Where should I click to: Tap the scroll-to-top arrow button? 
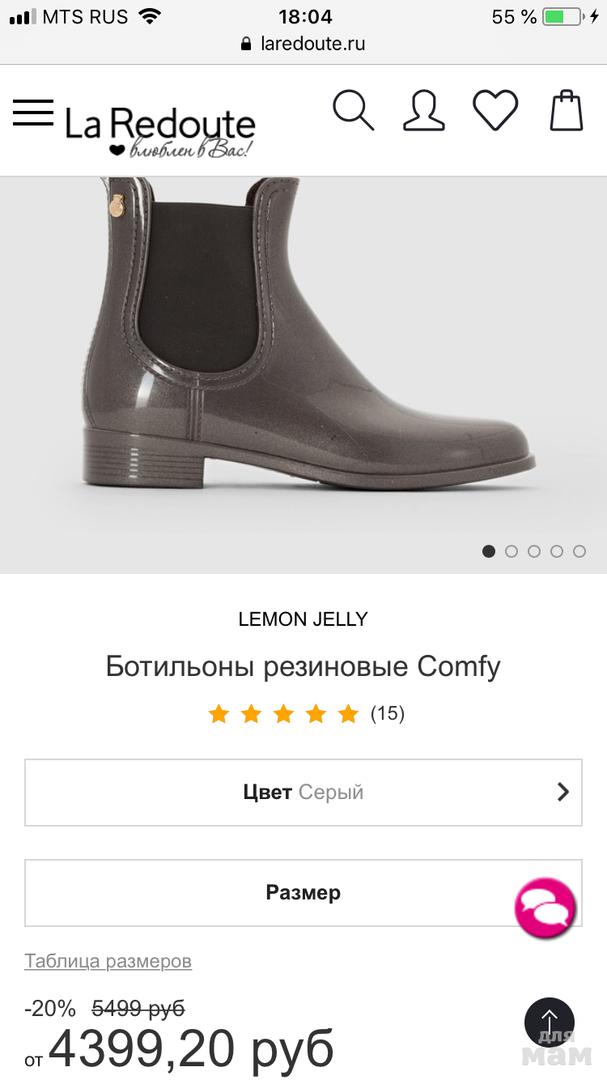pos(549,1021)
